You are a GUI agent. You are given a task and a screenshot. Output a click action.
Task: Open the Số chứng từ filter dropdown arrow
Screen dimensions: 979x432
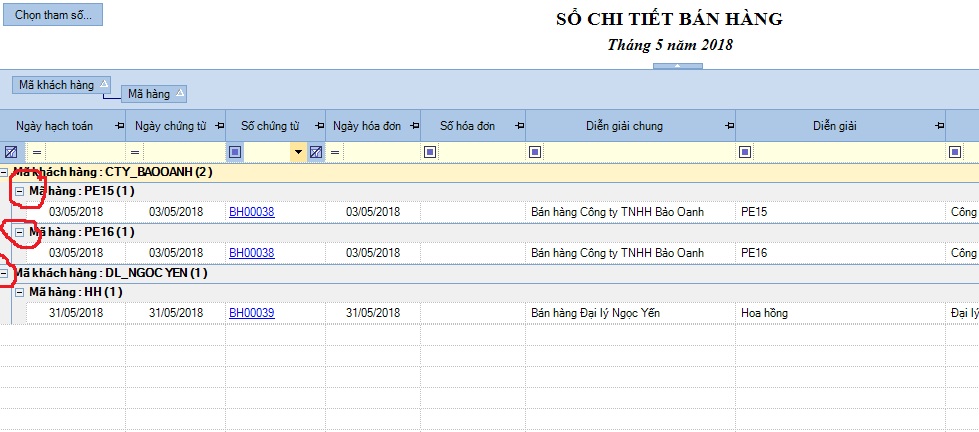pos(298,152)
